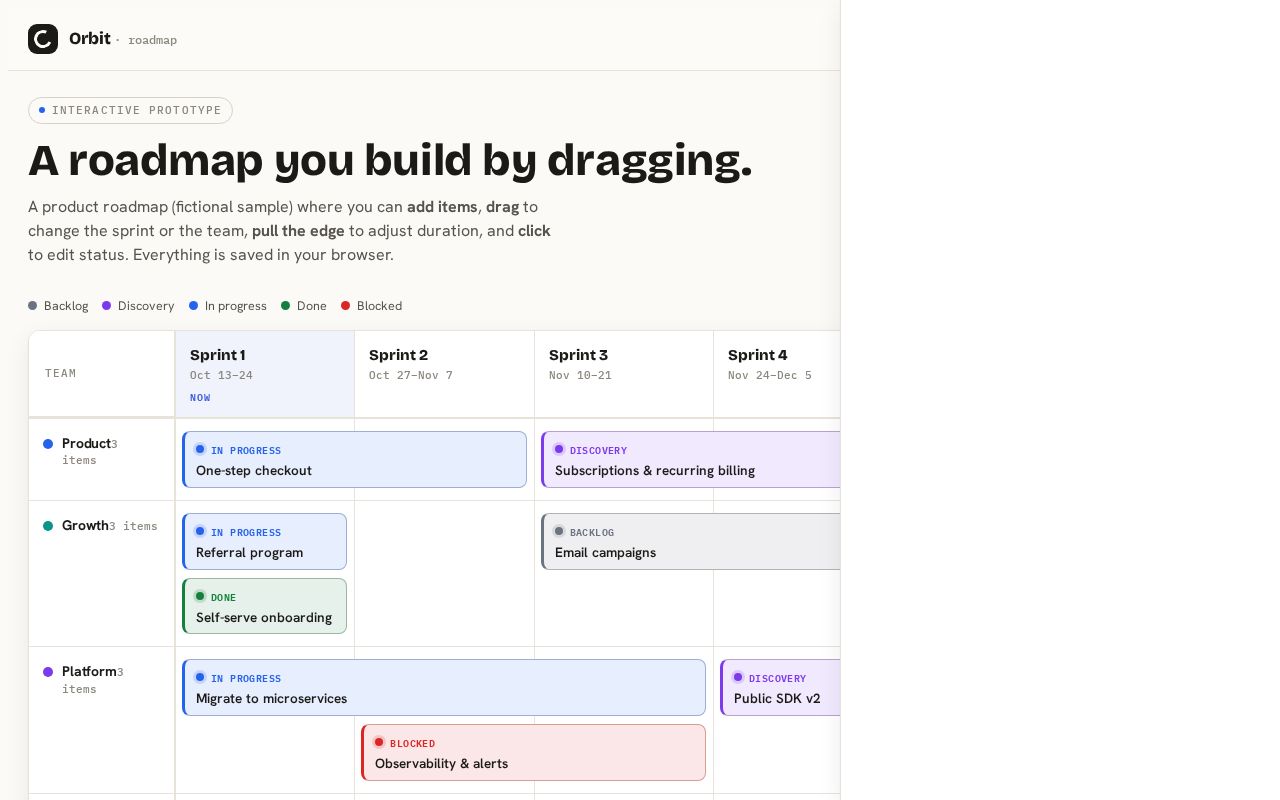
Task: Click the red status dot on Observability & alerts
Action: tap(379, 742)
